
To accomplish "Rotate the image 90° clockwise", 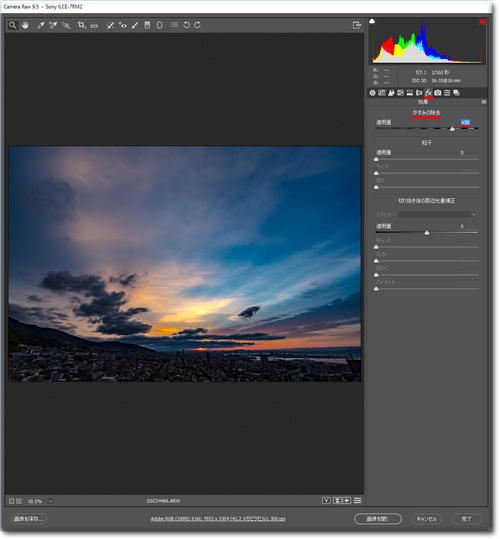I will tap(198, 25).
